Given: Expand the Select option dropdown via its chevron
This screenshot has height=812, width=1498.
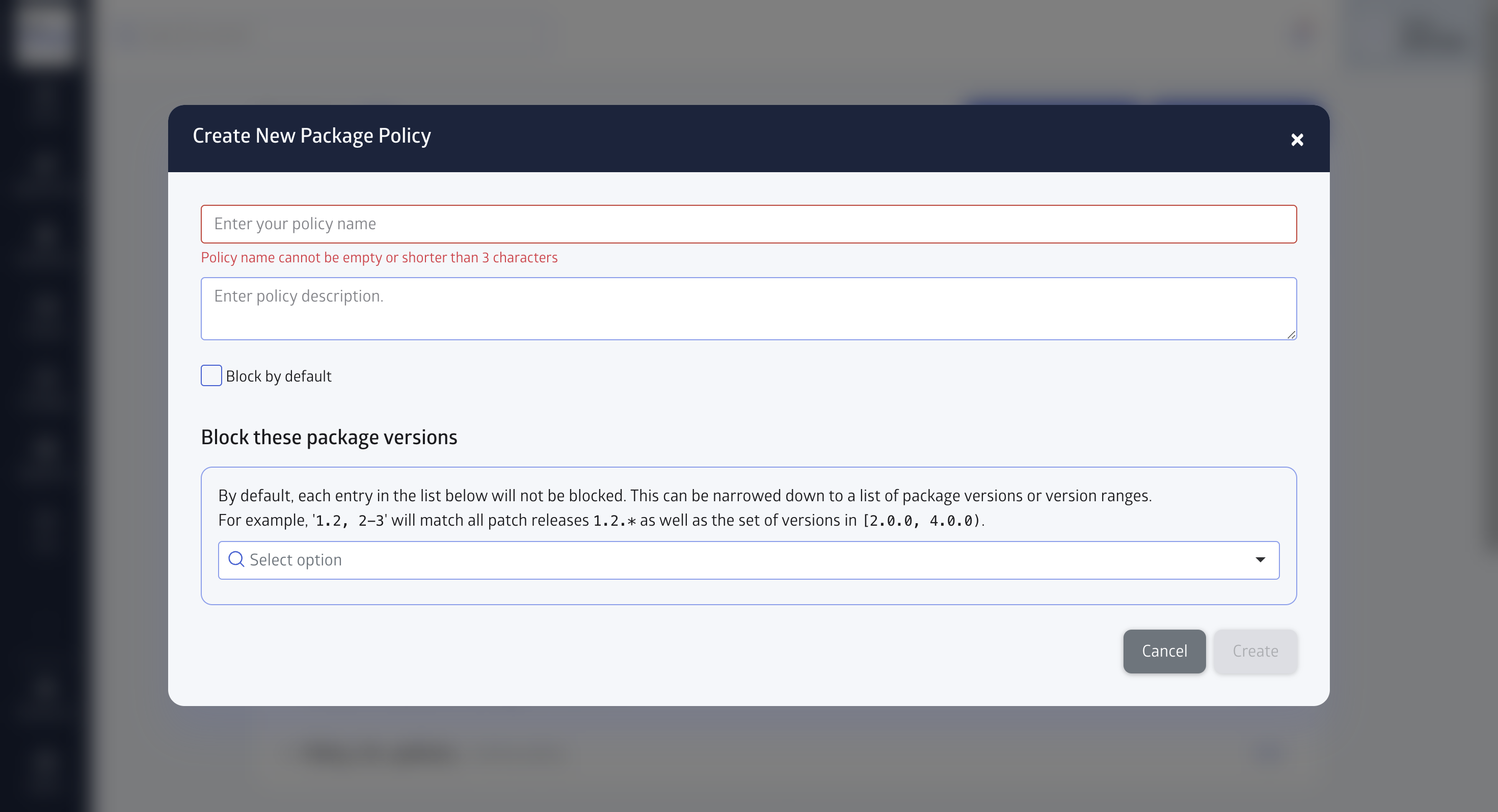Looking at the screenshot, I should point(1261,560).
